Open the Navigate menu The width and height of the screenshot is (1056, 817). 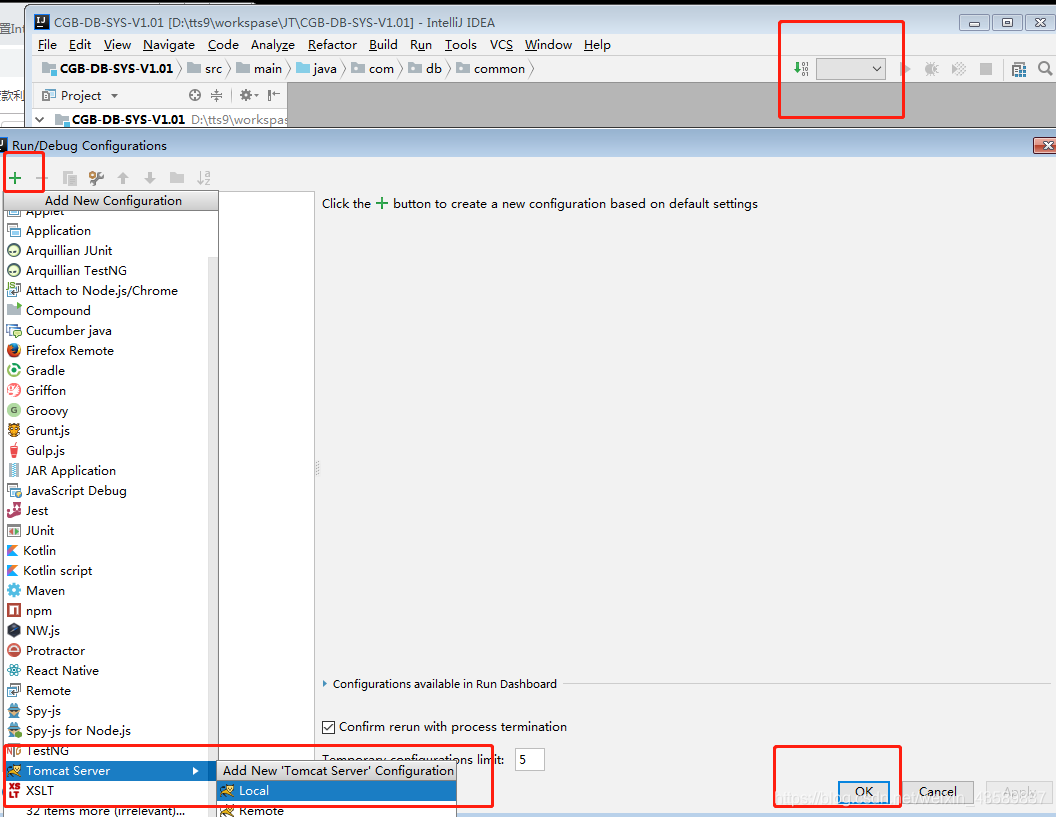point(168,44)
